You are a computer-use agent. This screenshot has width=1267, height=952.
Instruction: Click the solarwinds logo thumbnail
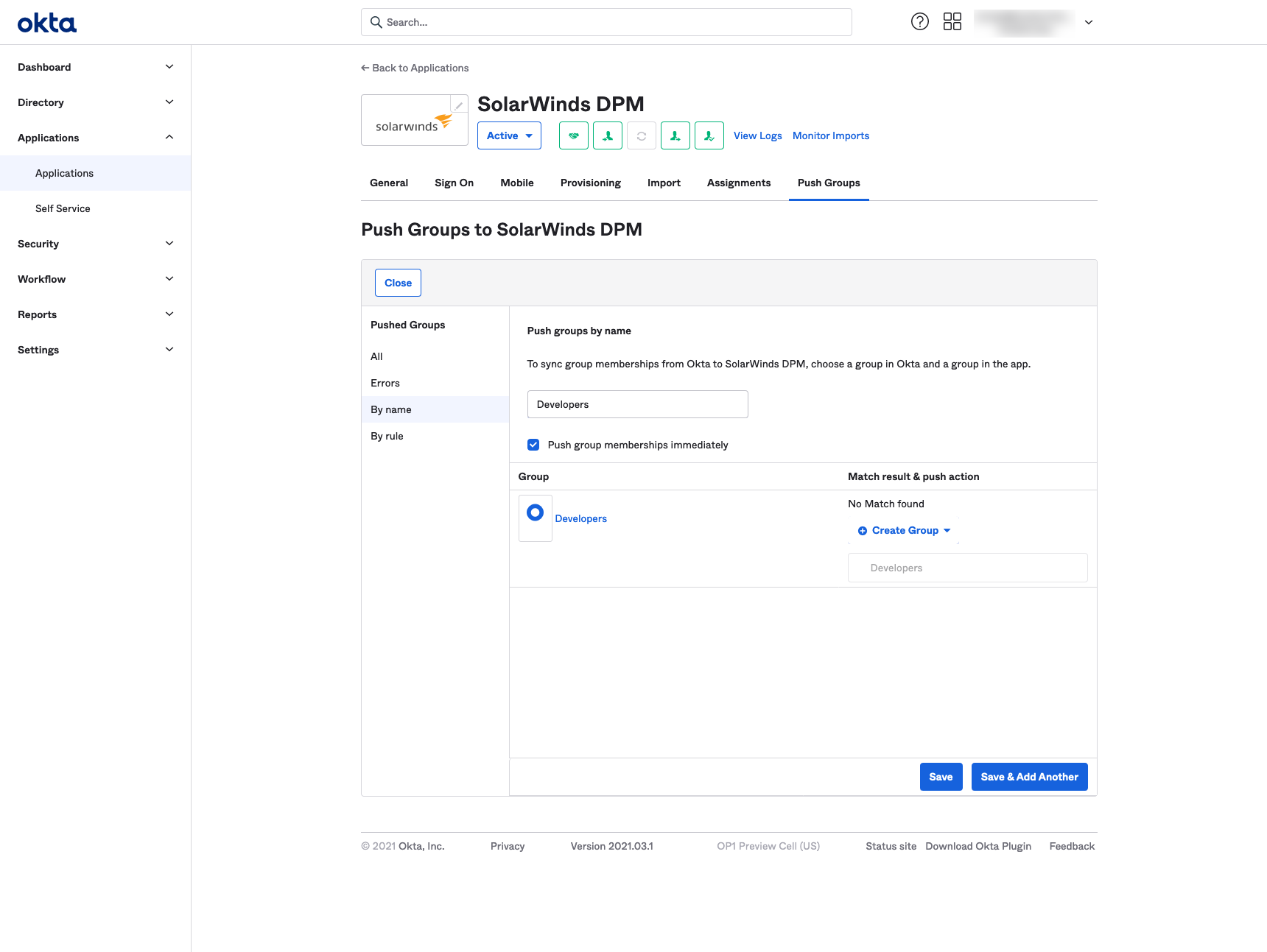click(x=415, y=120)
